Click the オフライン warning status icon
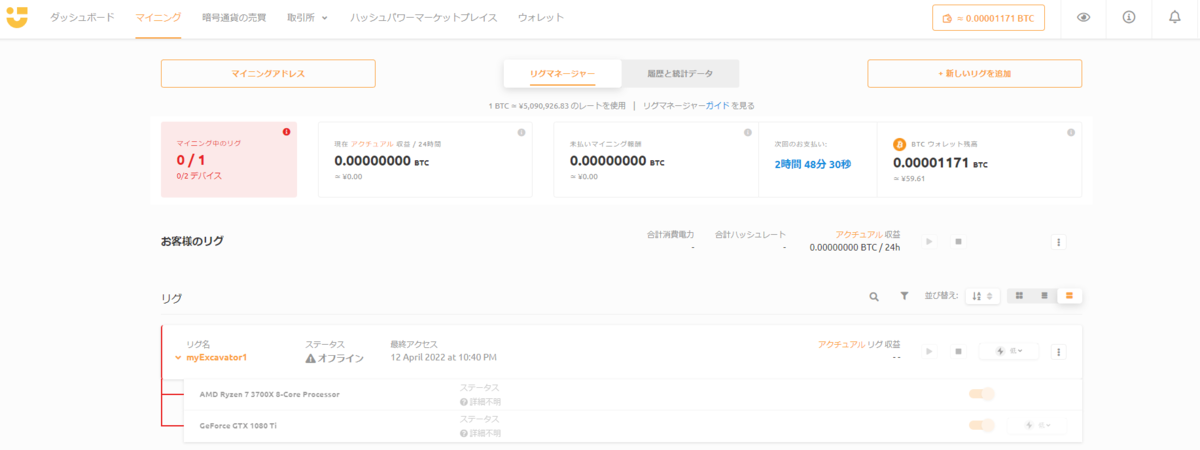This screenshot has height=450, width=1200. pos(310,358)
